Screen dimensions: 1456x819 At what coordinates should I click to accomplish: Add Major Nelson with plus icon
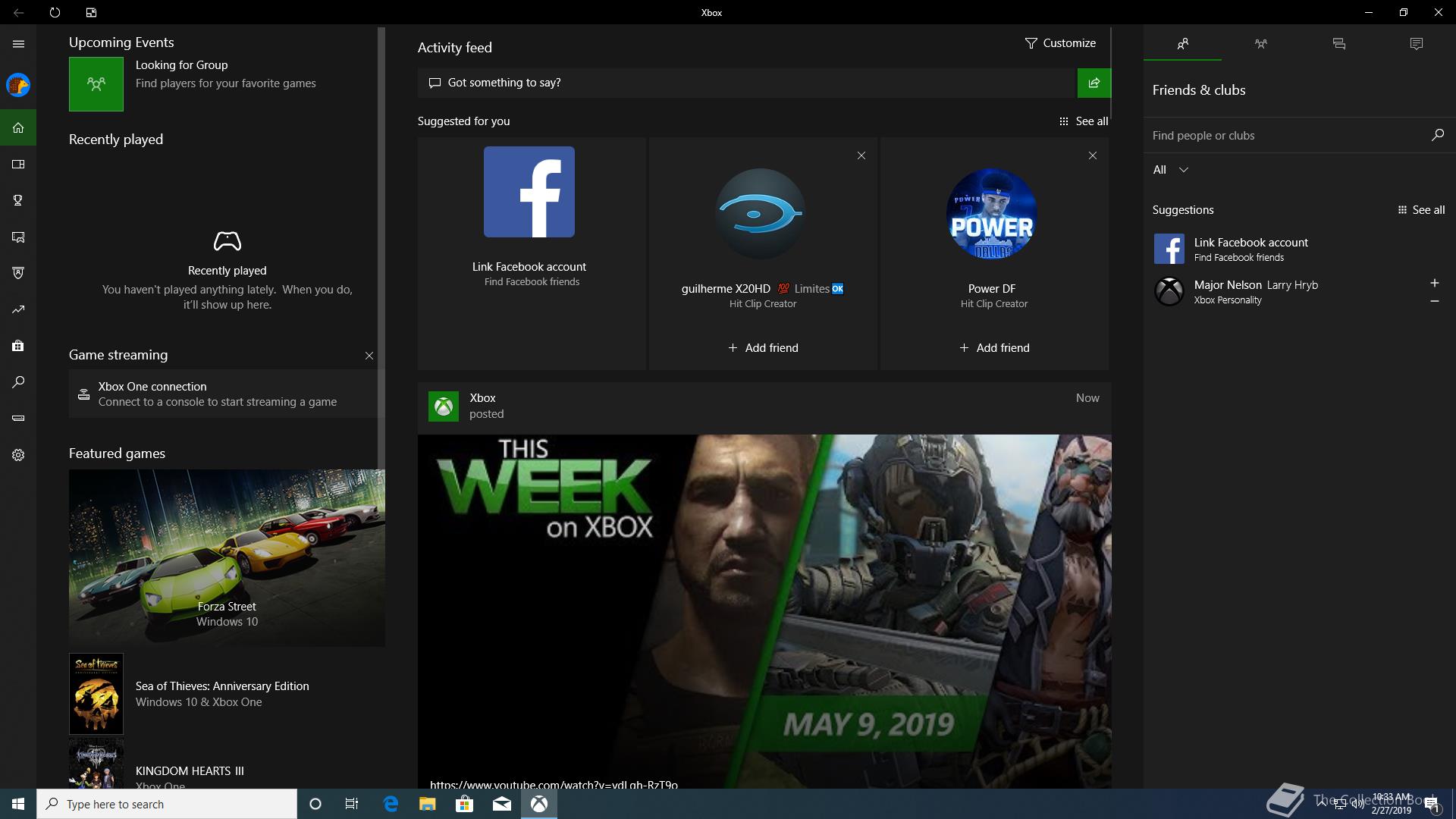pos(1434,283)
